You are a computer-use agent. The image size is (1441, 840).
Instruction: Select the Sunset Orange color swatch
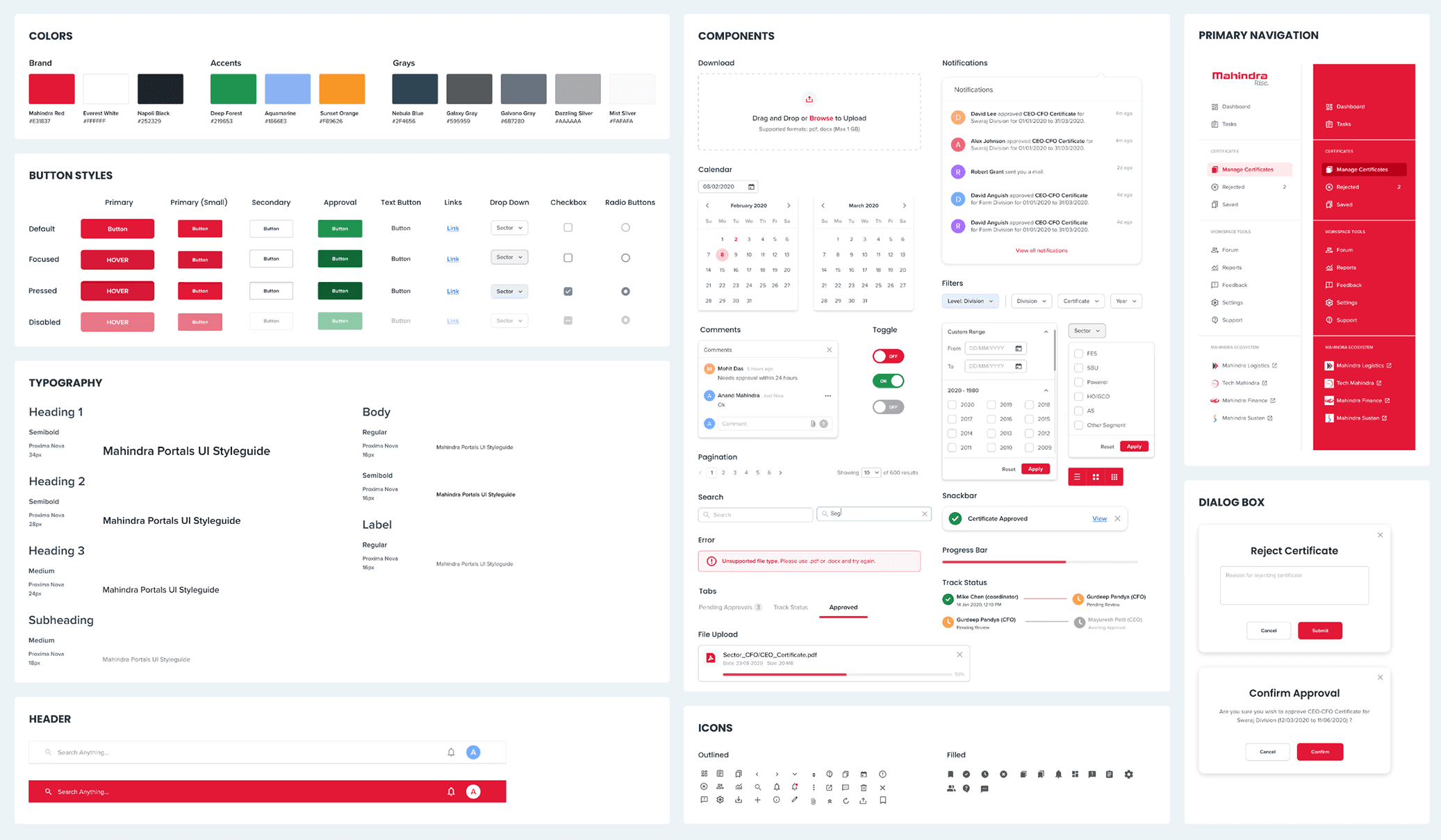(x=342, y=89)
